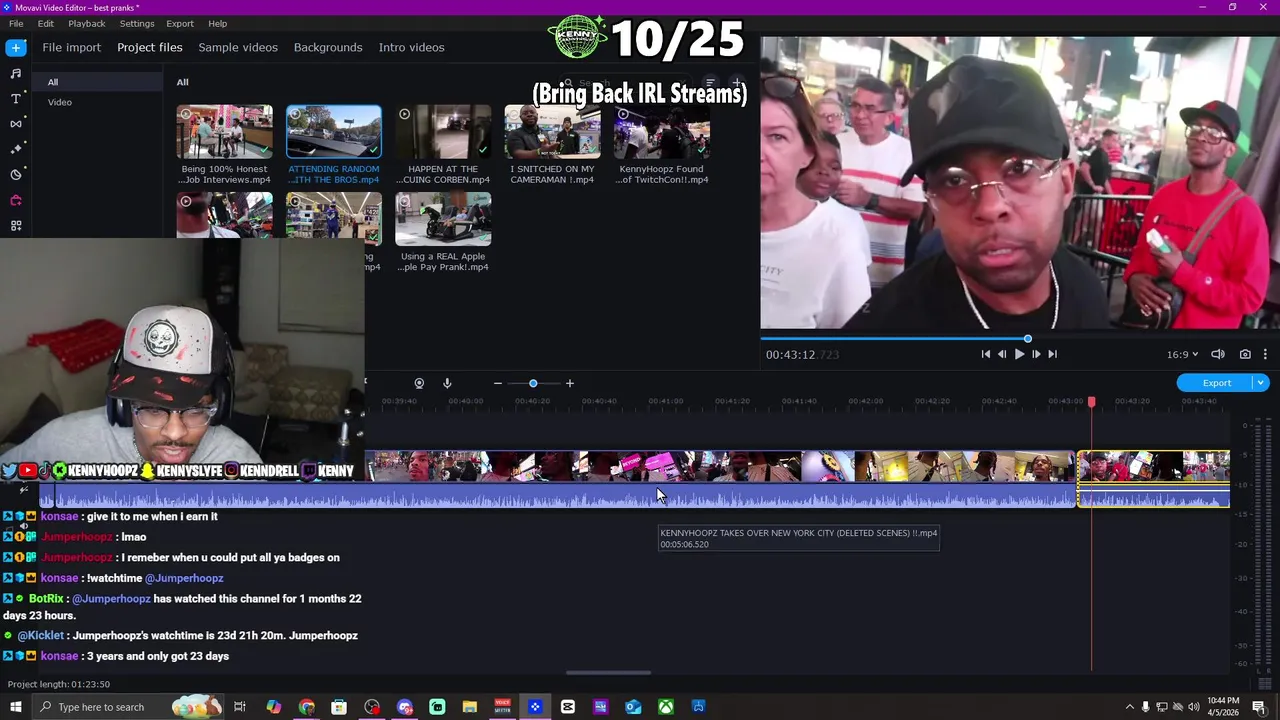Select the I SNITCHED ON MY CAMERAMAN clip
The height and width of the screenshot is (720, 1280).
point(552,132)
